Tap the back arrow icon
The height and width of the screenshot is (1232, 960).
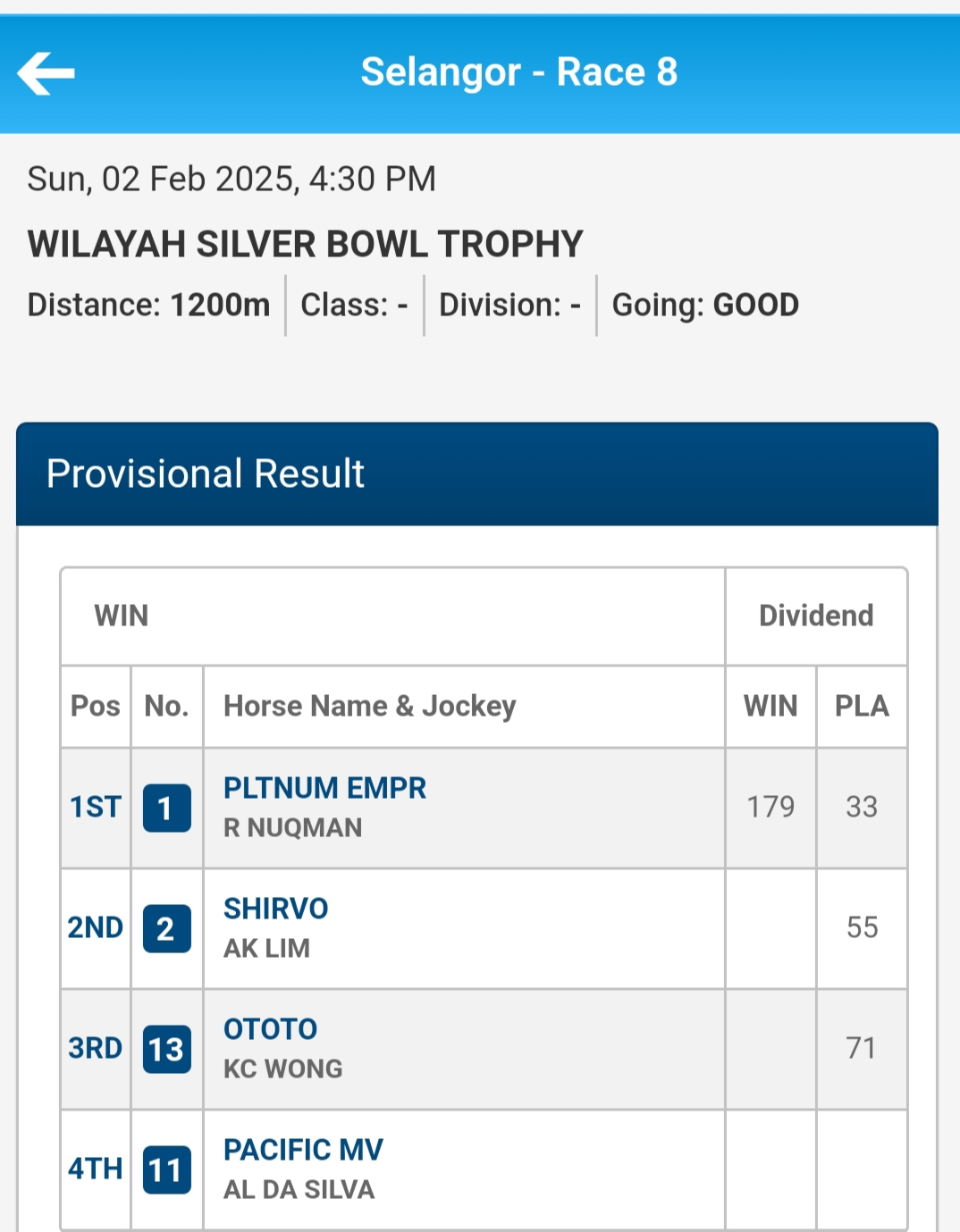tap(46, 73)
